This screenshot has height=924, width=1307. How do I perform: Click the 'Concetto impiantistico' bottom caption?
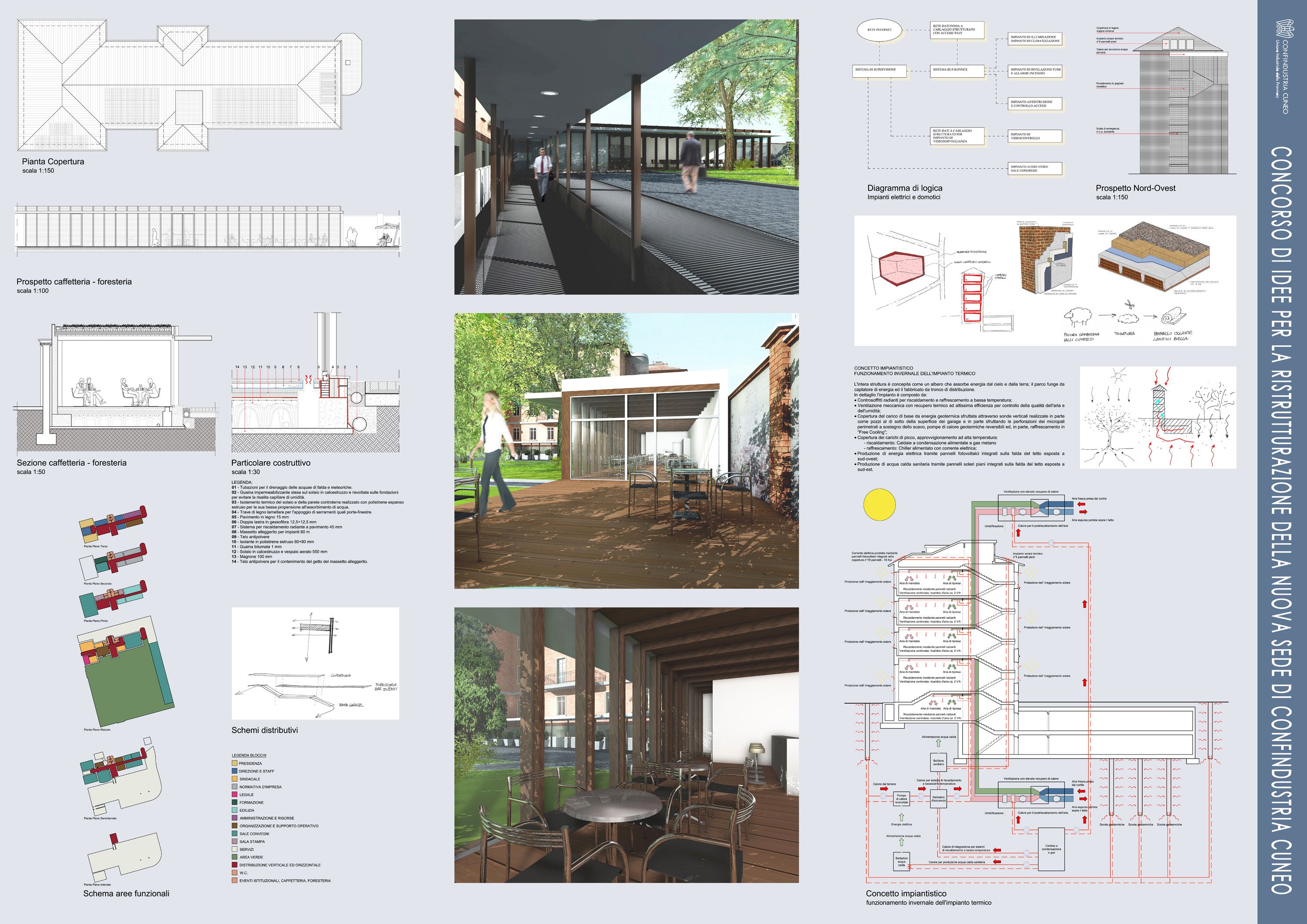[x=906, y=893]
